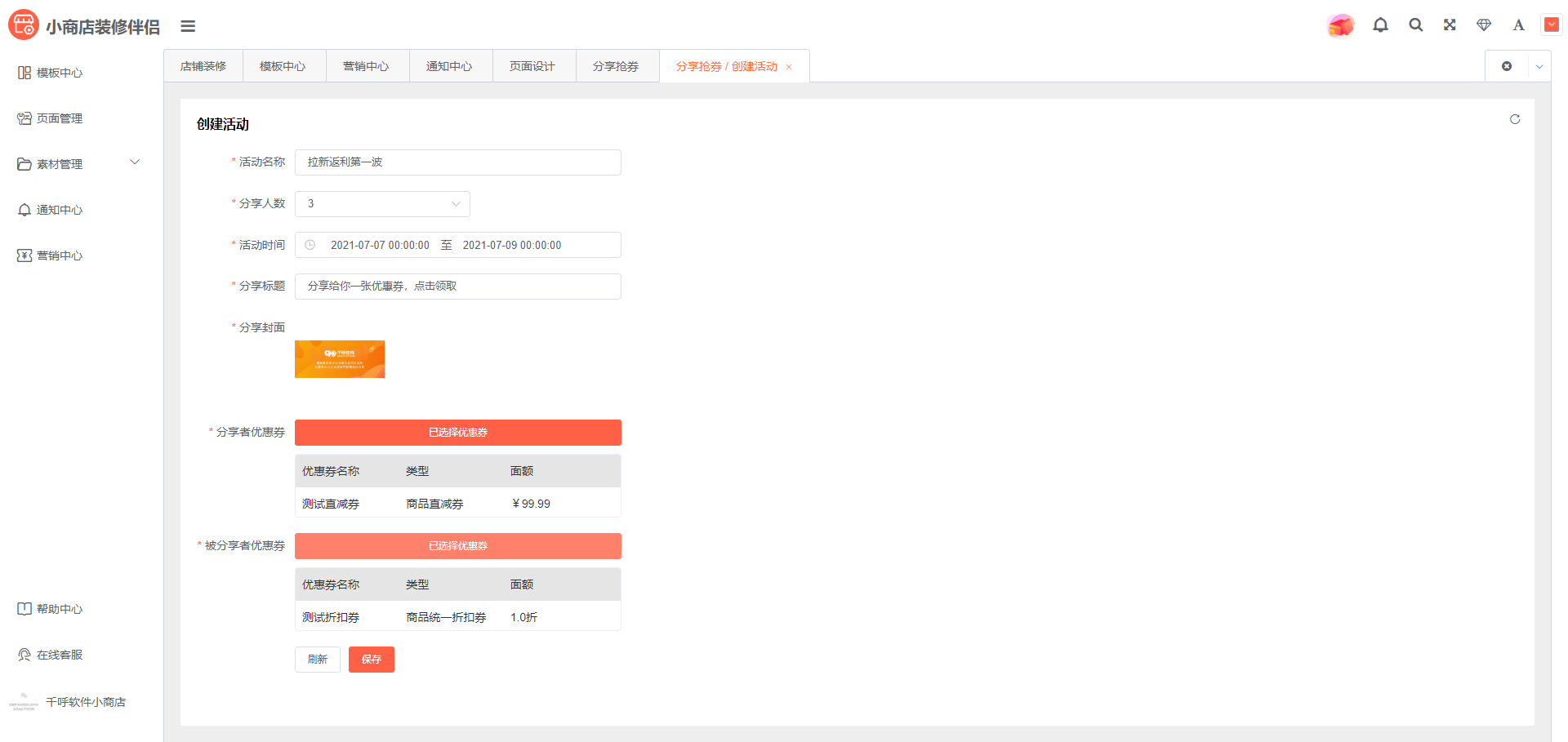Click the 刷新 button
The width and height of the screenshot is (1568, 742).
[x=318, y=660]
